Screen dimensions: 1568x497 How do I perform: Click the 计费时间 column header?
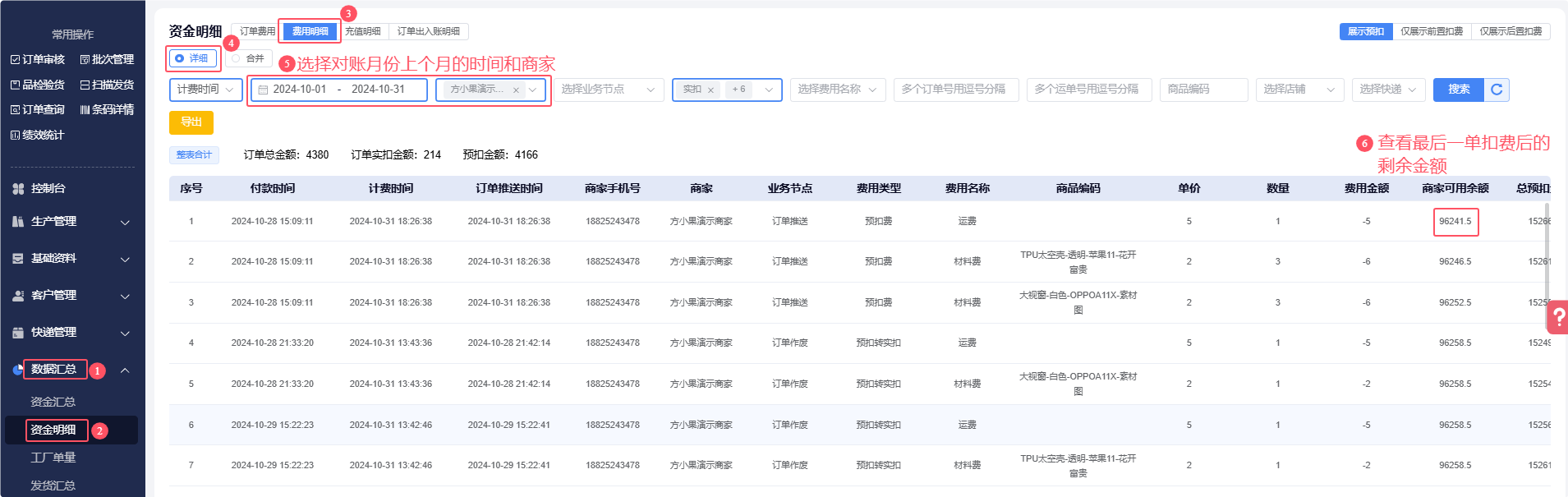(x=391, y=188)
